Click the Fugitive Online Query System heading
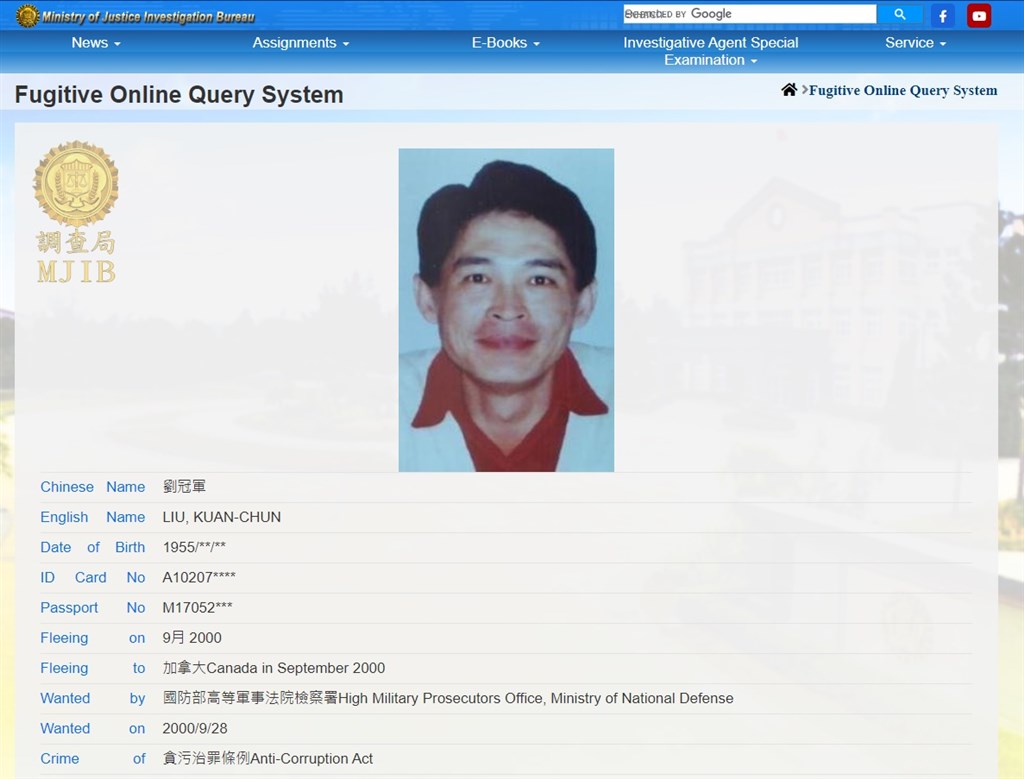The height and width of the screenshot is (779, 1024). pos(179,95)
